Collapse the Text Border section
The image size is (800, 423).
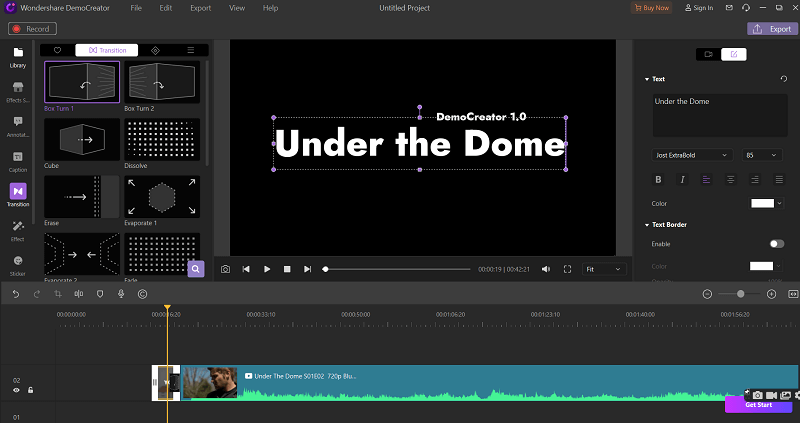pyautogui.click(x=647, y=225)
